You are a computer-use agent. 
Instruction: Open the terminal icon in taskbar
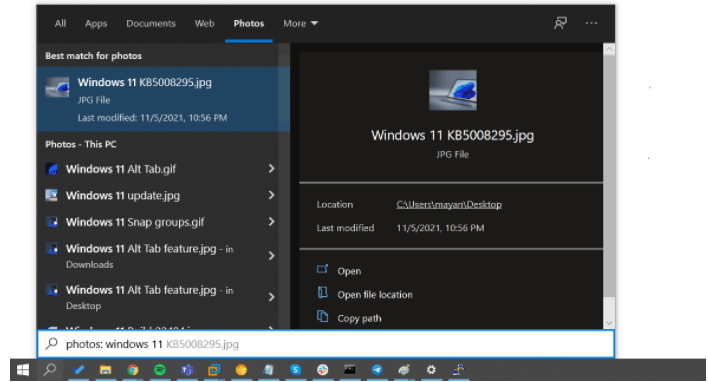point(349,370)
